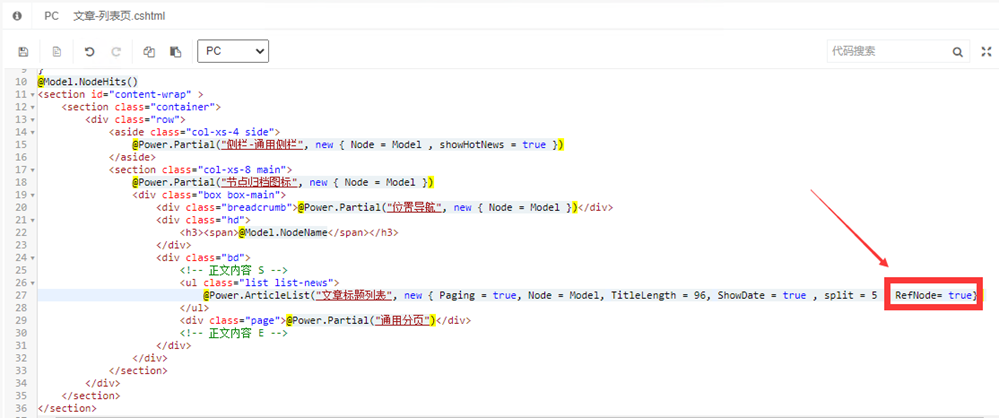Click RefNode= true on line 27
This screenshot has width=999, height=418.
point(933,296)
